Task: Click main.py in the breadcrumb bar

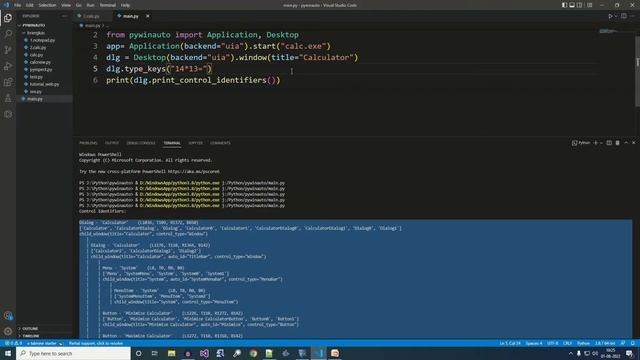Action: click(x=92, y=25)
